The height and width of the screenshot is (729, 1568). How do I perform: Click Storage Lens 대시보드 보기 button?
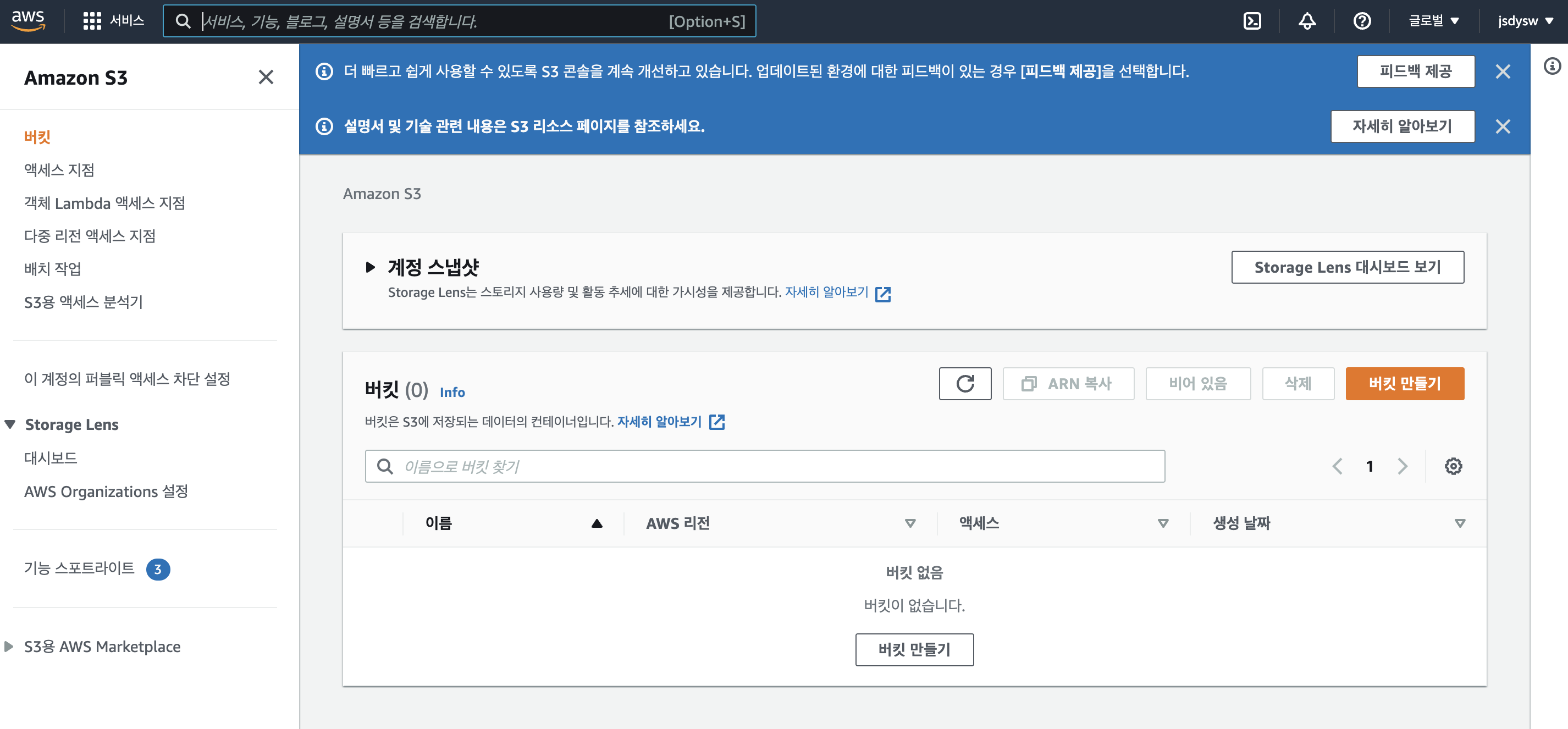pos(1347,267)
